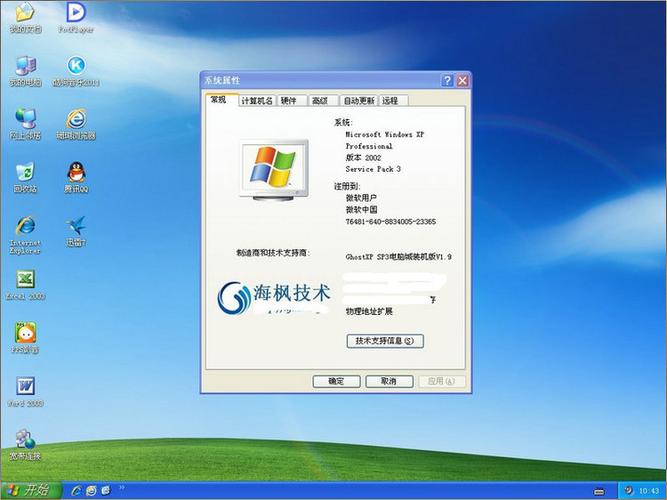Click the GhostXP SP3 version text

(x=399, y=257)
